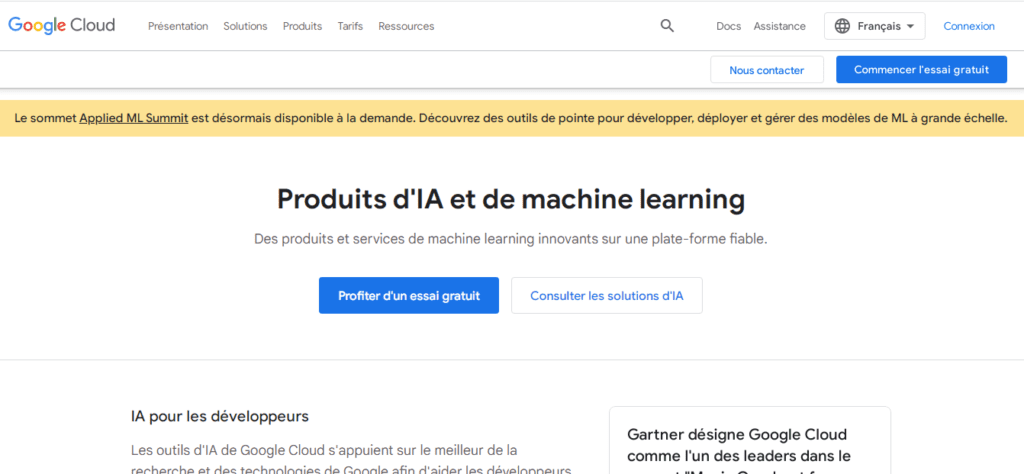This screenshot has height=474, width=1024.
Task: Click Consulter les solutions d'IA button
Action: click(607, 296)
